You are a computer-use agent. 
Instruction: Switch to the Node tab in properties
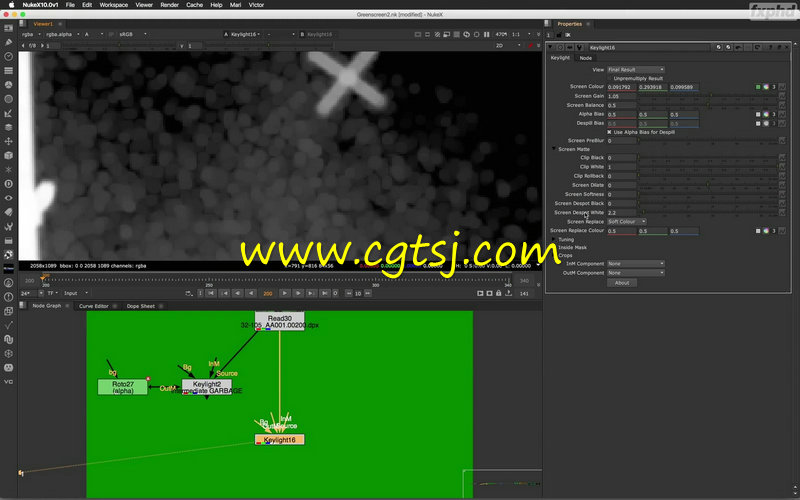(586, 58)
